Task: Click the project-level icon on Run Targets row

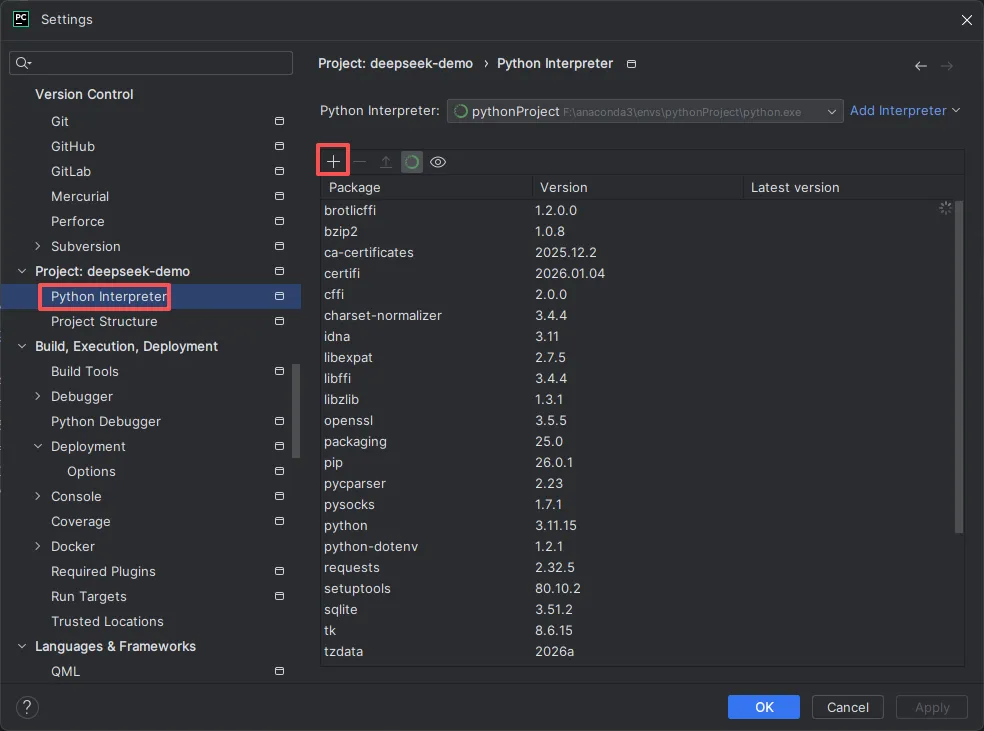Action: pos(279,596)
